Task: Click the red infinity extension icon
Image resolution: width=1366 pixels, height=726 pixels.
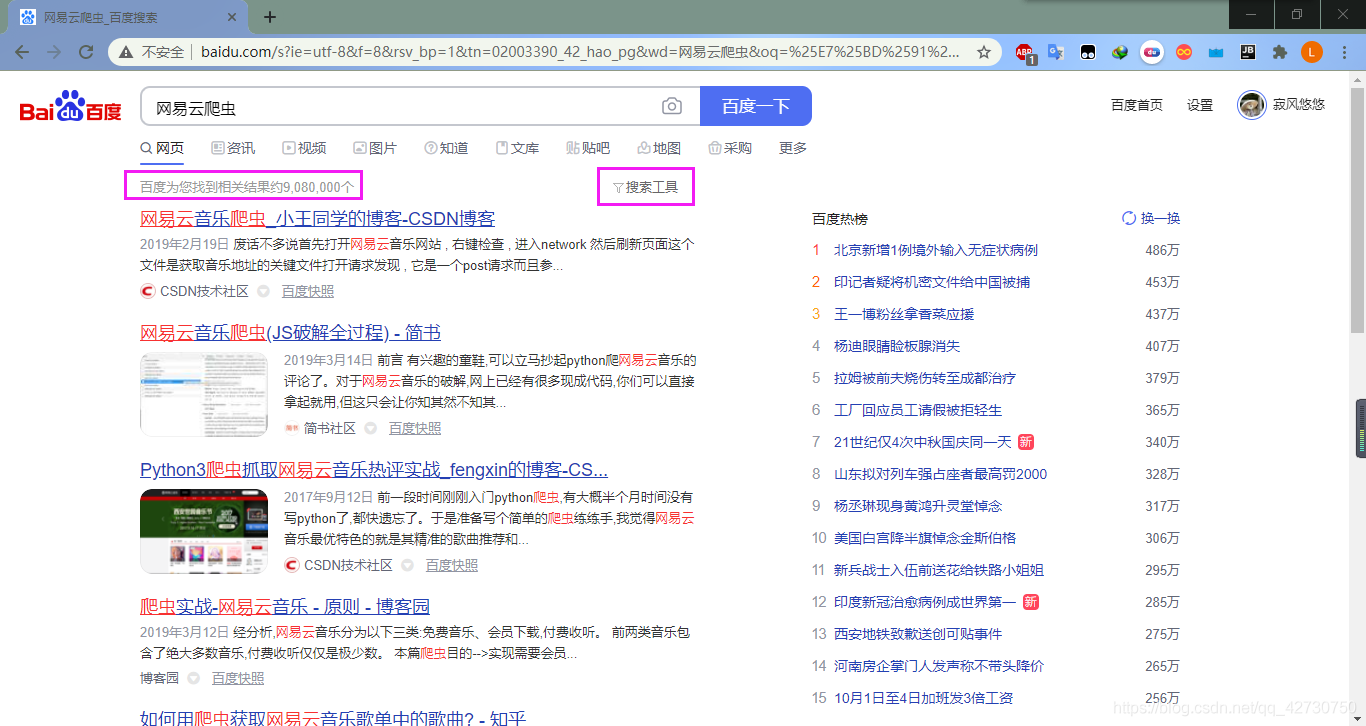Action: (1184, 52)
